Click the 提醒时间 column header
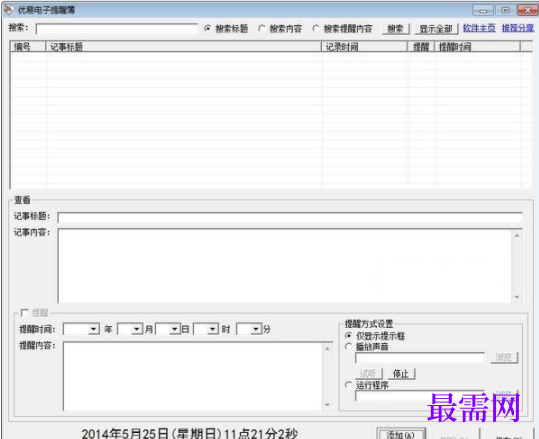The image size is (539, 439). [477, 46]
